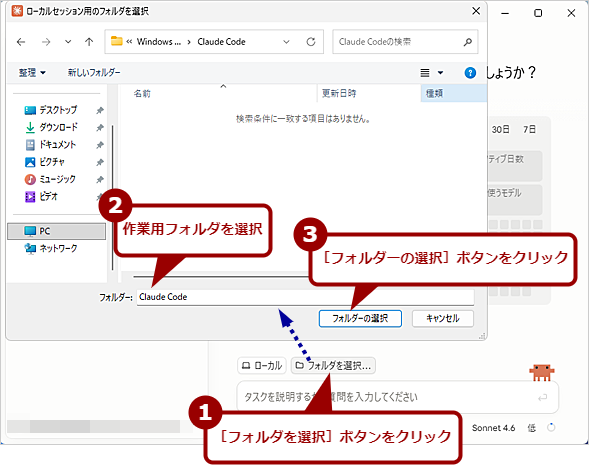Click the orange Claude mascot icon
Image resolution: width=589 pixels, height=465 pixels.
[x=542, y=372]
